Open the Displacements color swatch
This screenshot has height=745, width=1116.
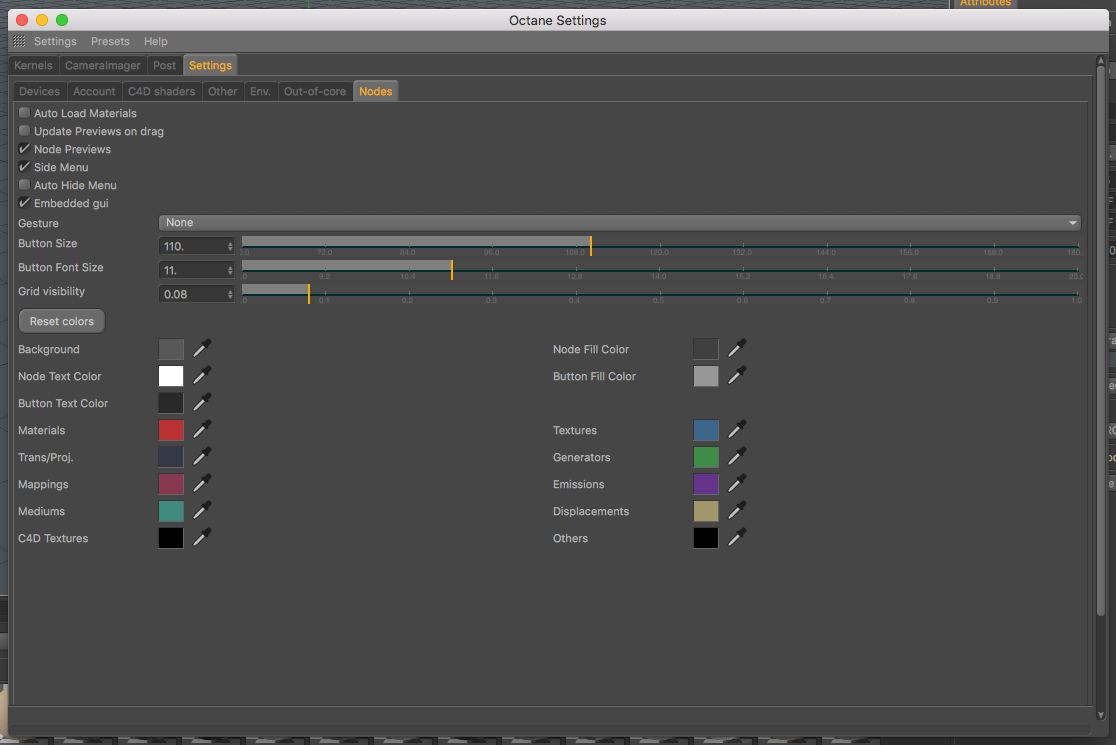(x=706, y=512)
